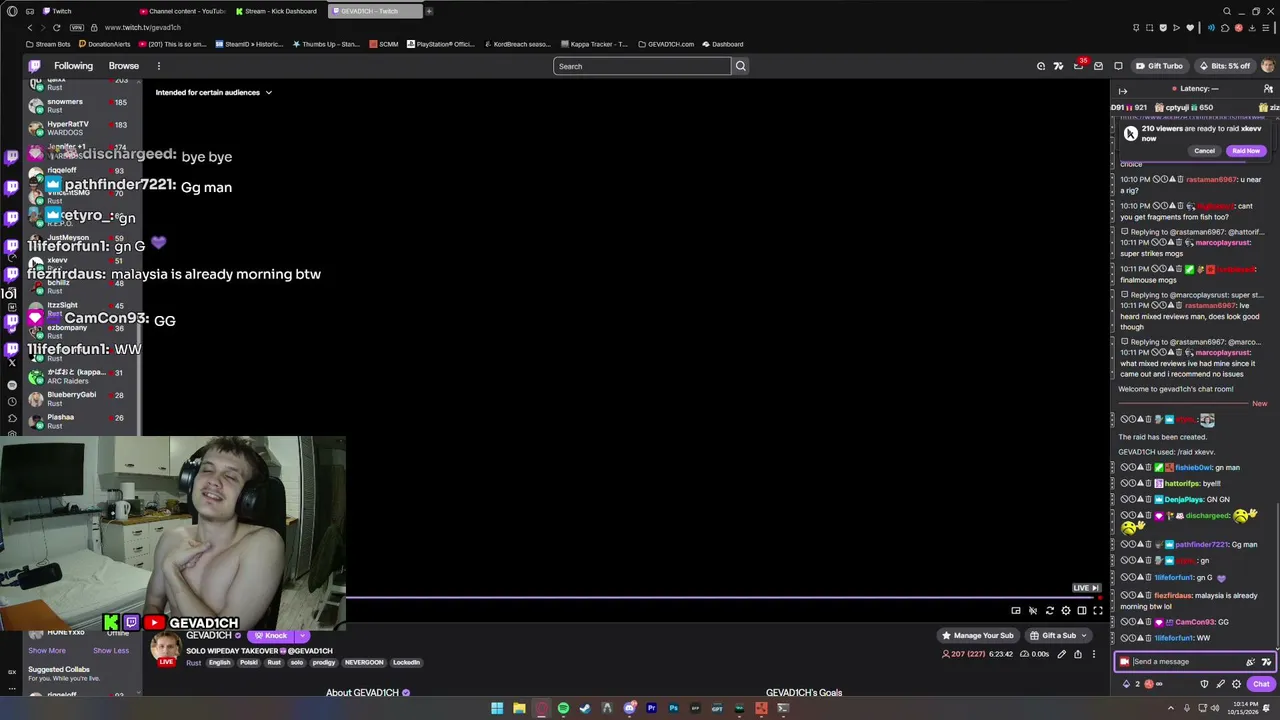The width and height of the screenshot is (1280, 720).
Task: Cancel the raid to xkevv
Action: pos(1204,151)
